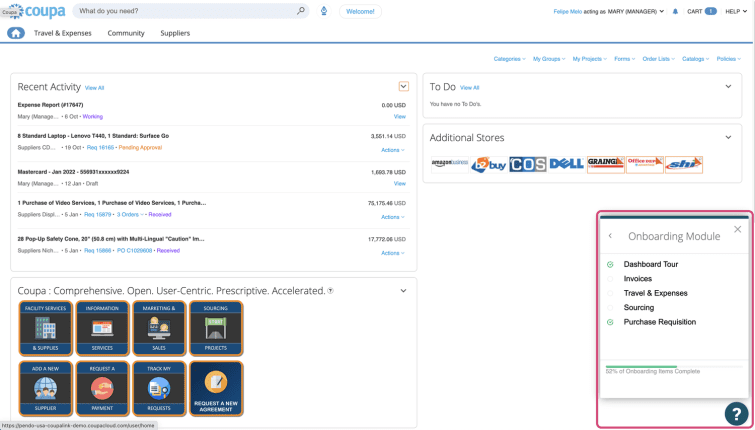Open the Marketing & Sales tile
The width and height of the screenshot is (755, 430).
coord(159,328)
